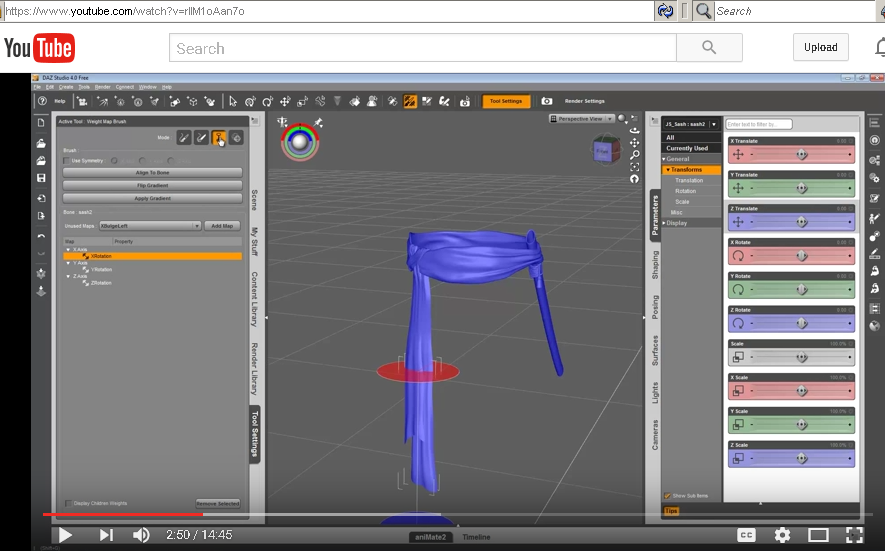
Task: Click the Apply Gradient button
Action: [152, 198]
